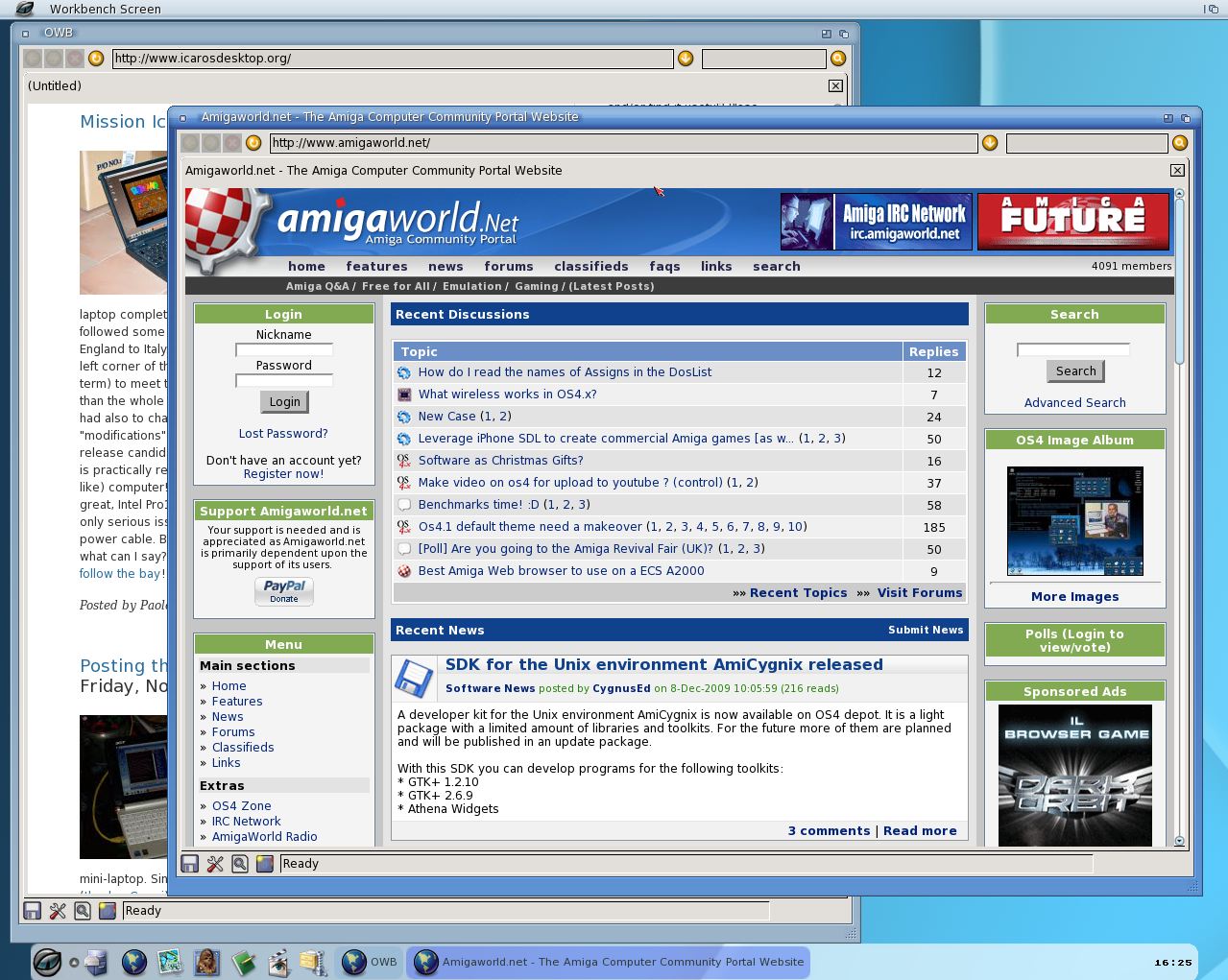Click the colored square icon in the Amigaworld status bar
1228x980 pixels.
coord(265,864)
